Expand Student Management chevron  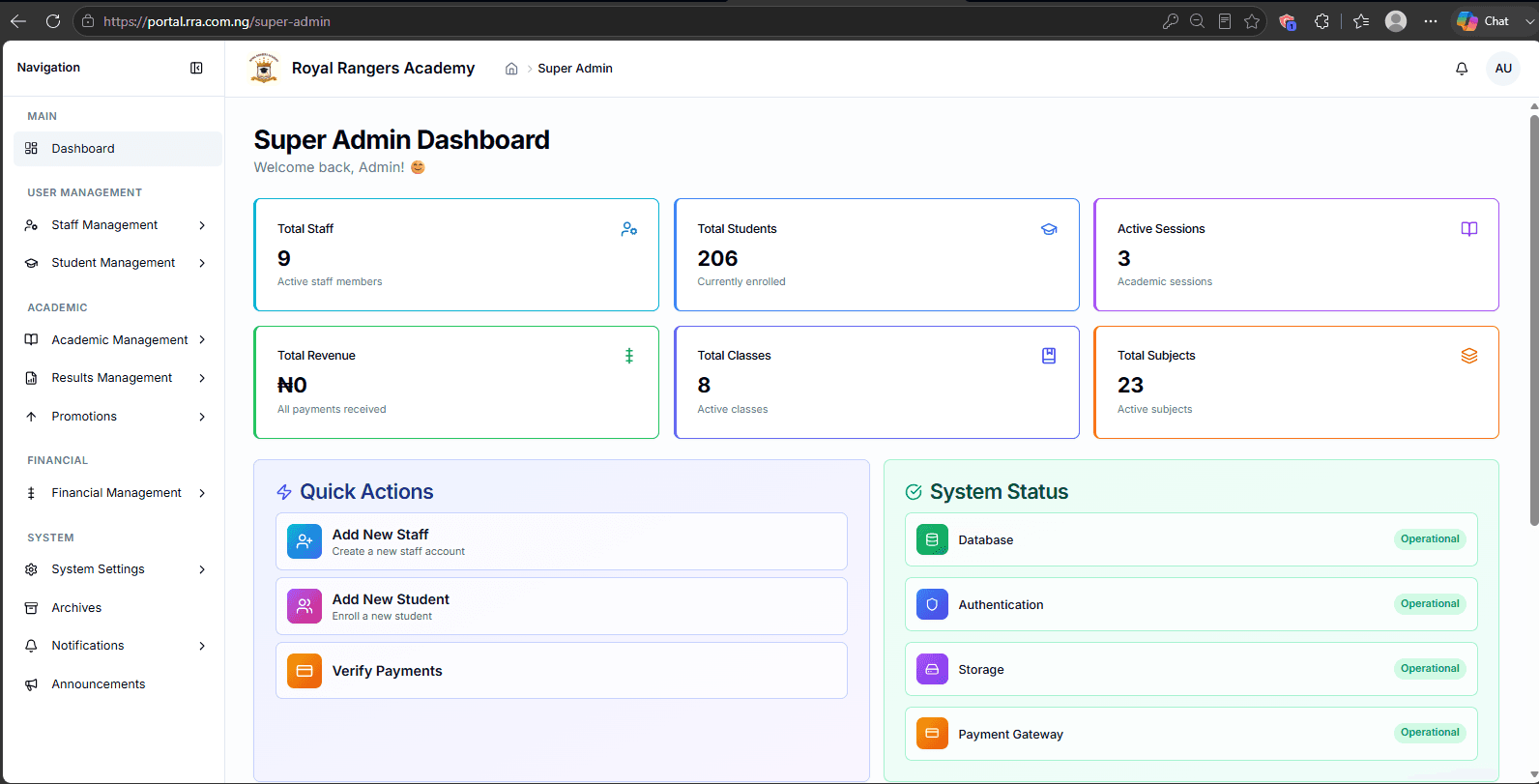tap(202, 263)
